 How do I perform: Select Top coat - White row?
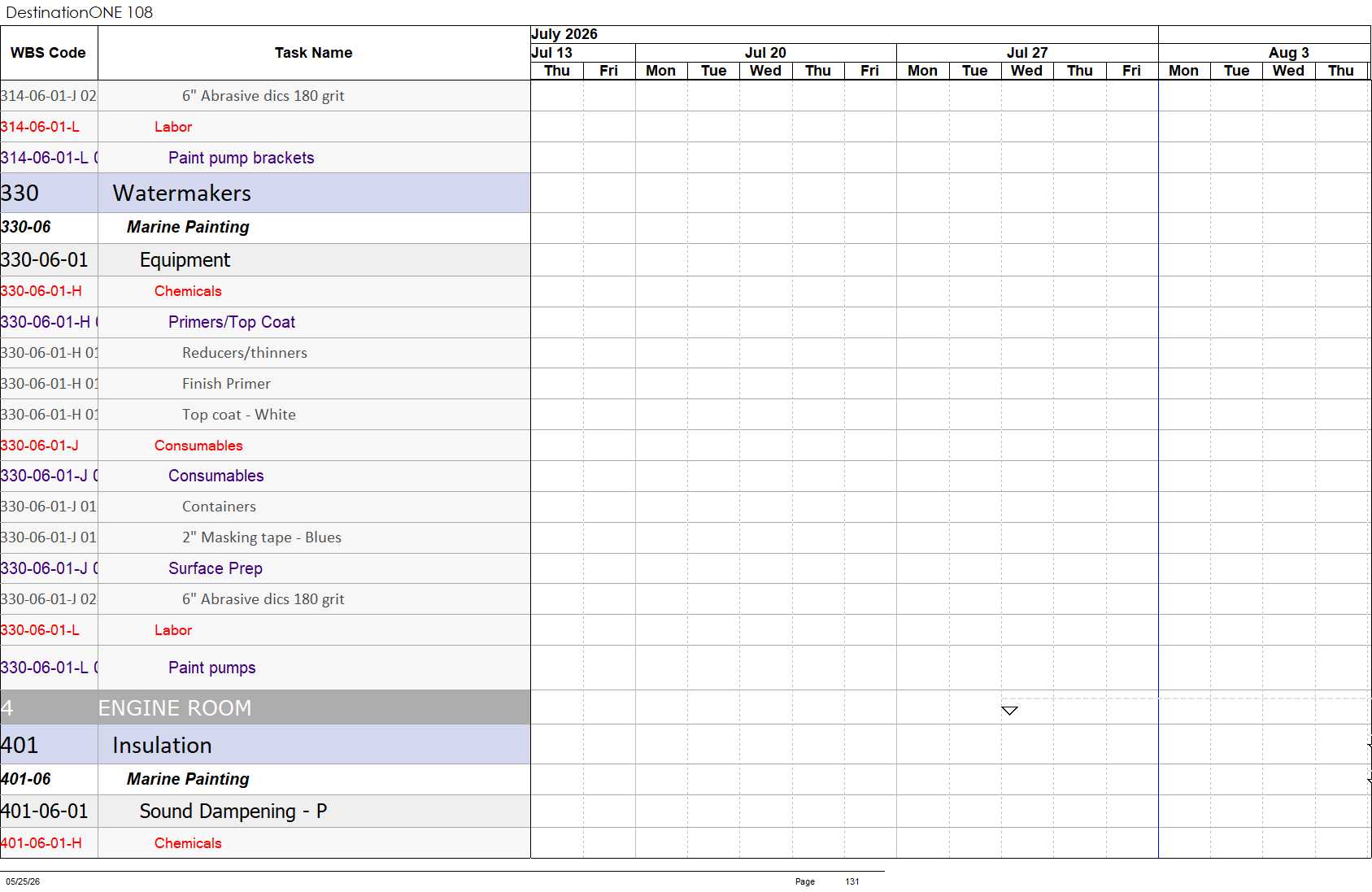click(265, 415)
